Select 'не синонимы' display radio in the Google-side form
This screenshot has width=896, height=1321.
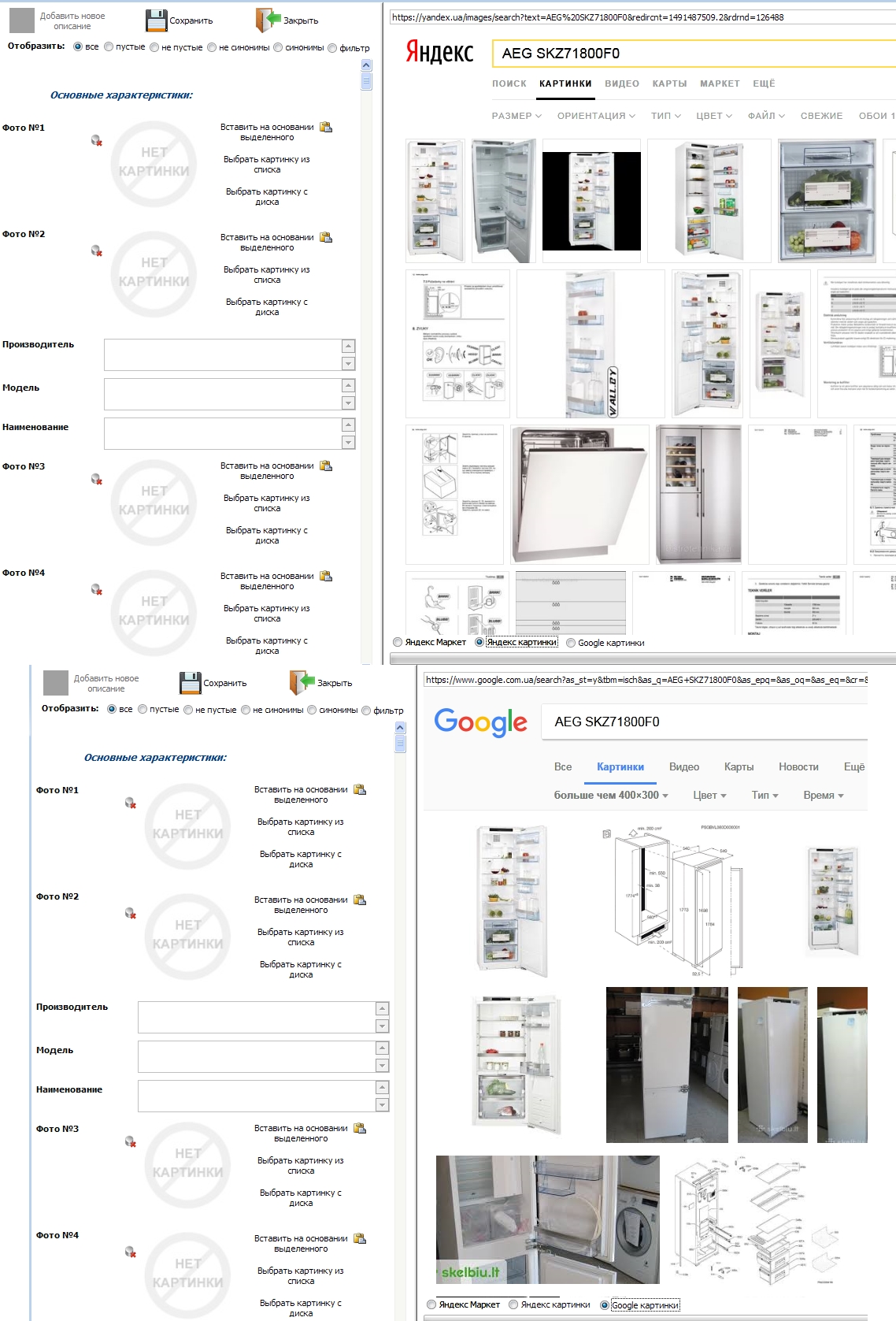coord(246,710)
